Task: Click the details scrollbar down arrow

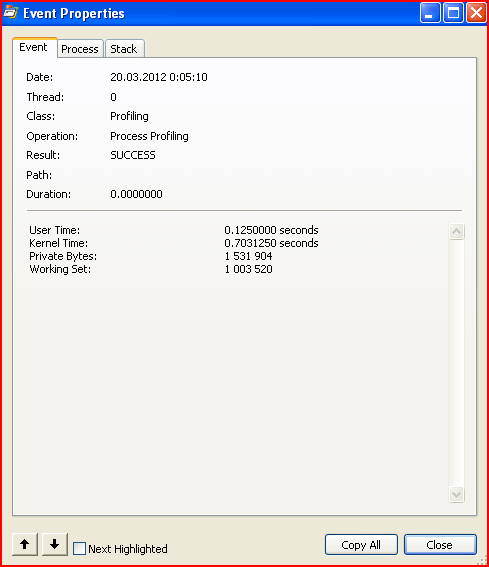Action: [x=456, y=494]
